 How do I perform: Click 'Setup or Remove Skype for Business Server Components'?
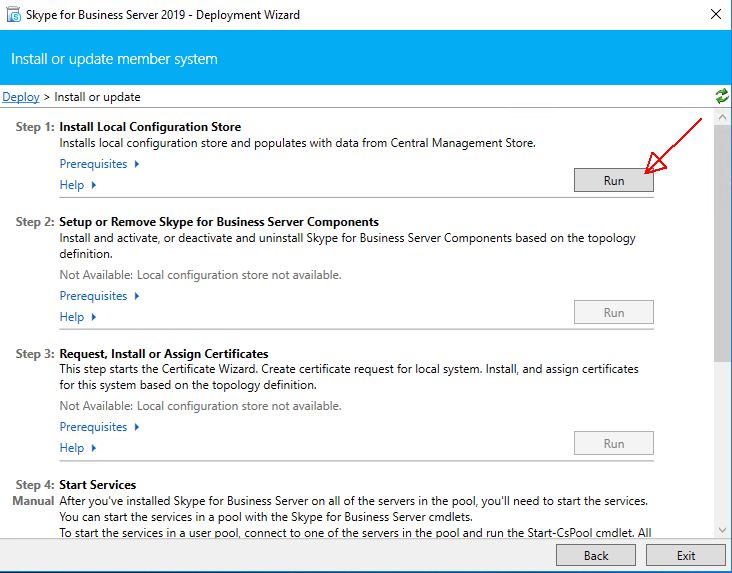[x=219, y=222]
